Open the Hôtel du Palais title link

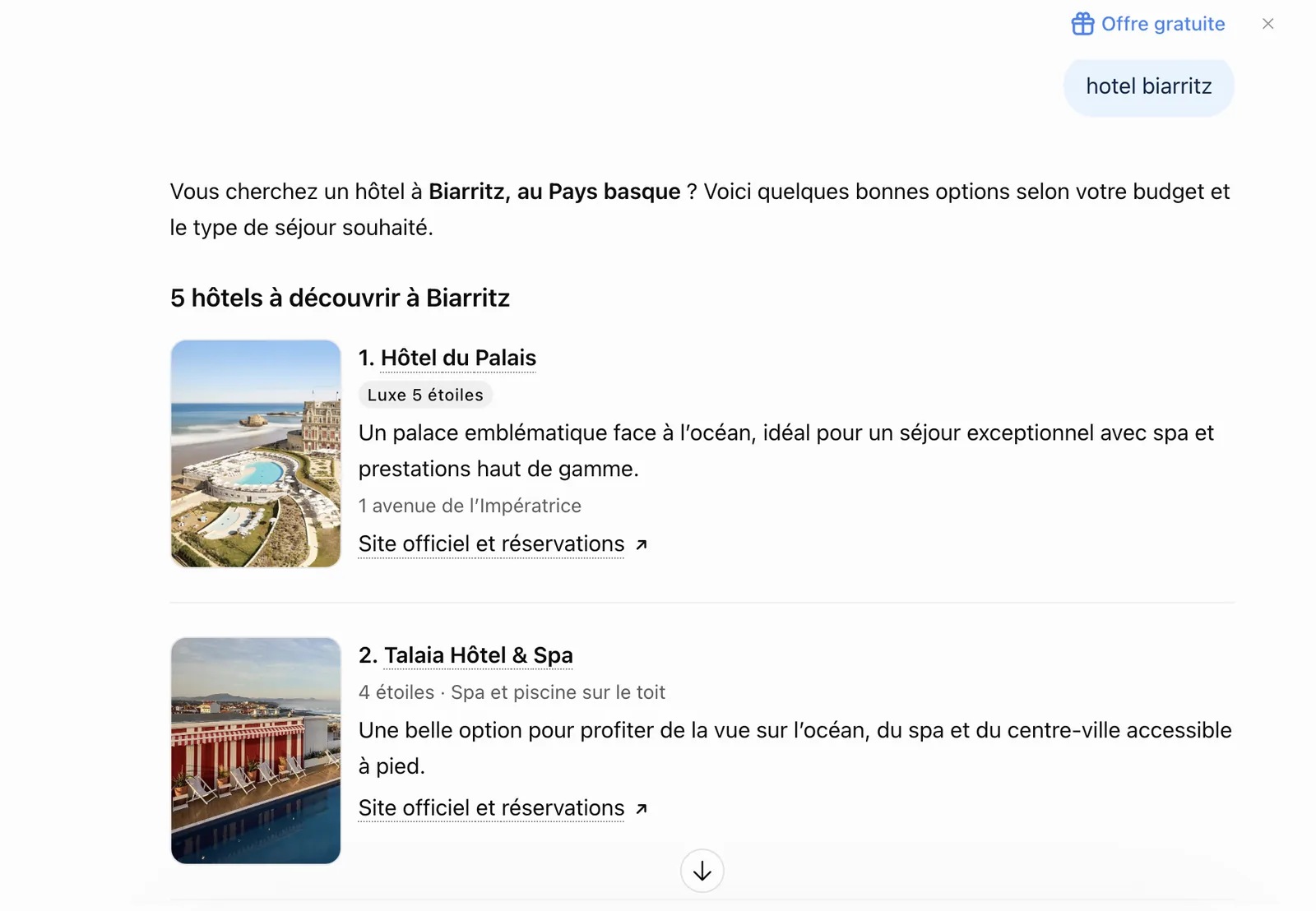pyautogui.click(x=458, y=358)
